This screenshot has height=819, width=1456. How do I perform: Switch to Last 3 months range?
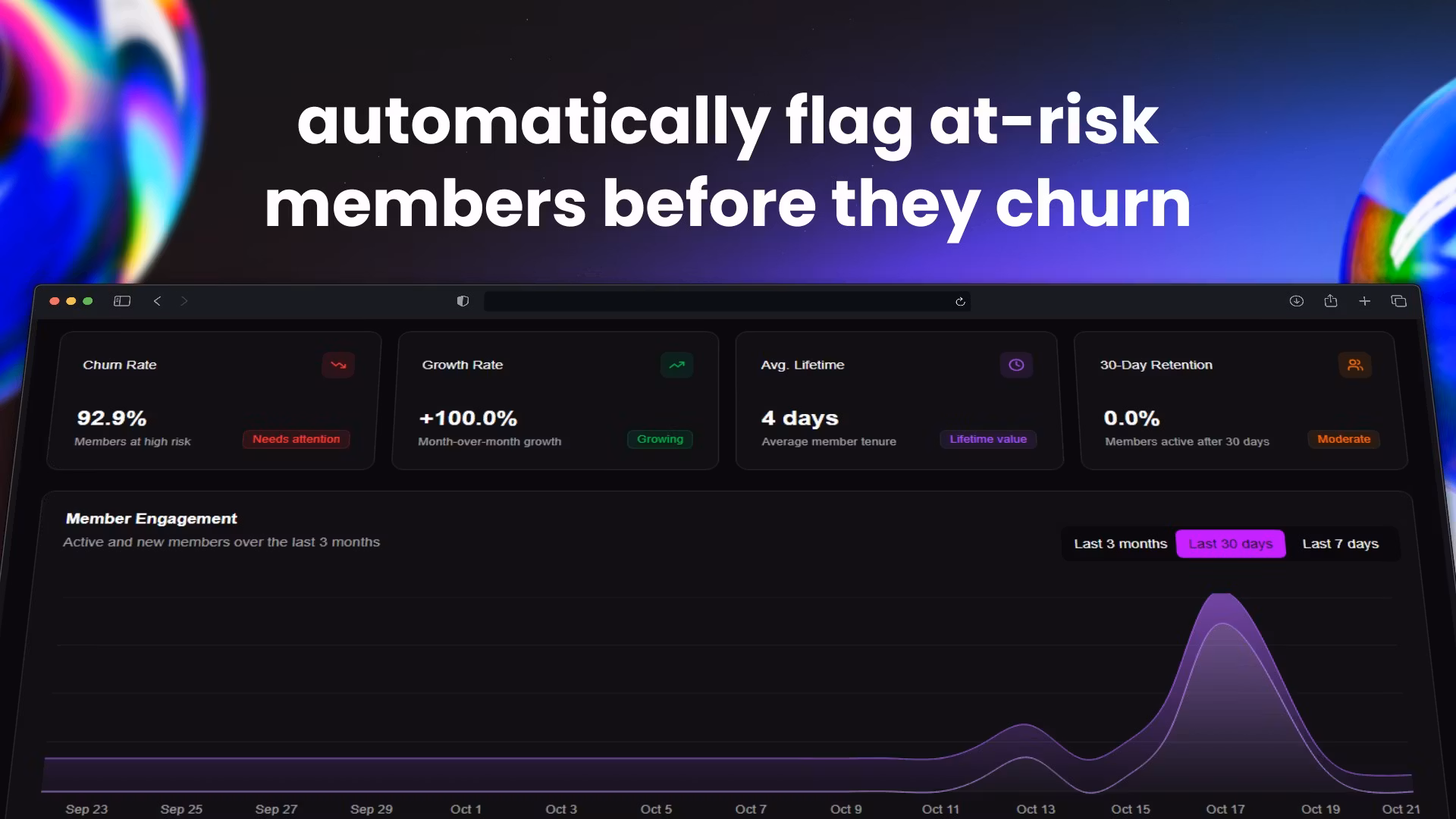[x=1120, y=544]
